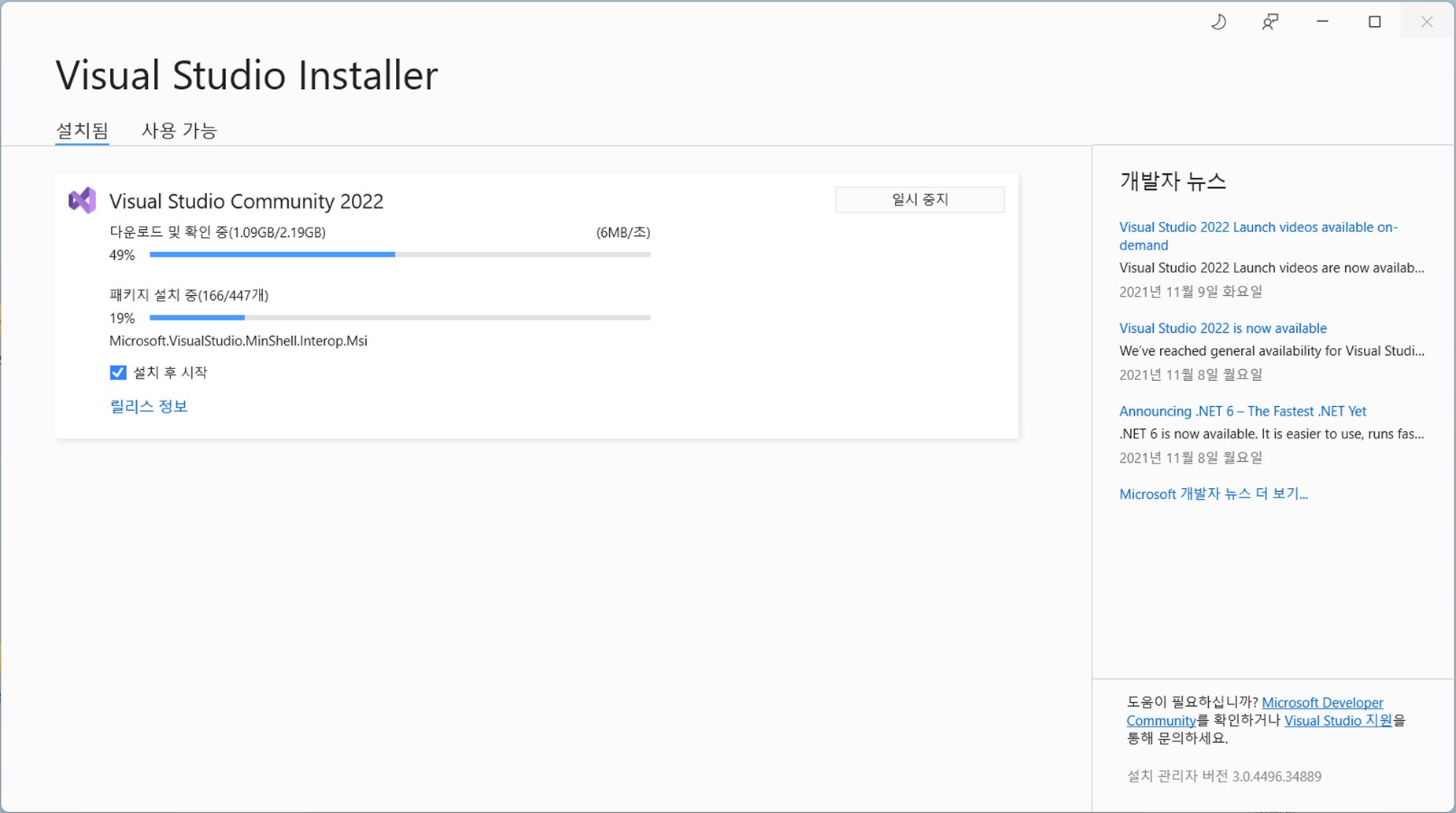Minimize the Visual Studio Installer window

[1322, 22]
